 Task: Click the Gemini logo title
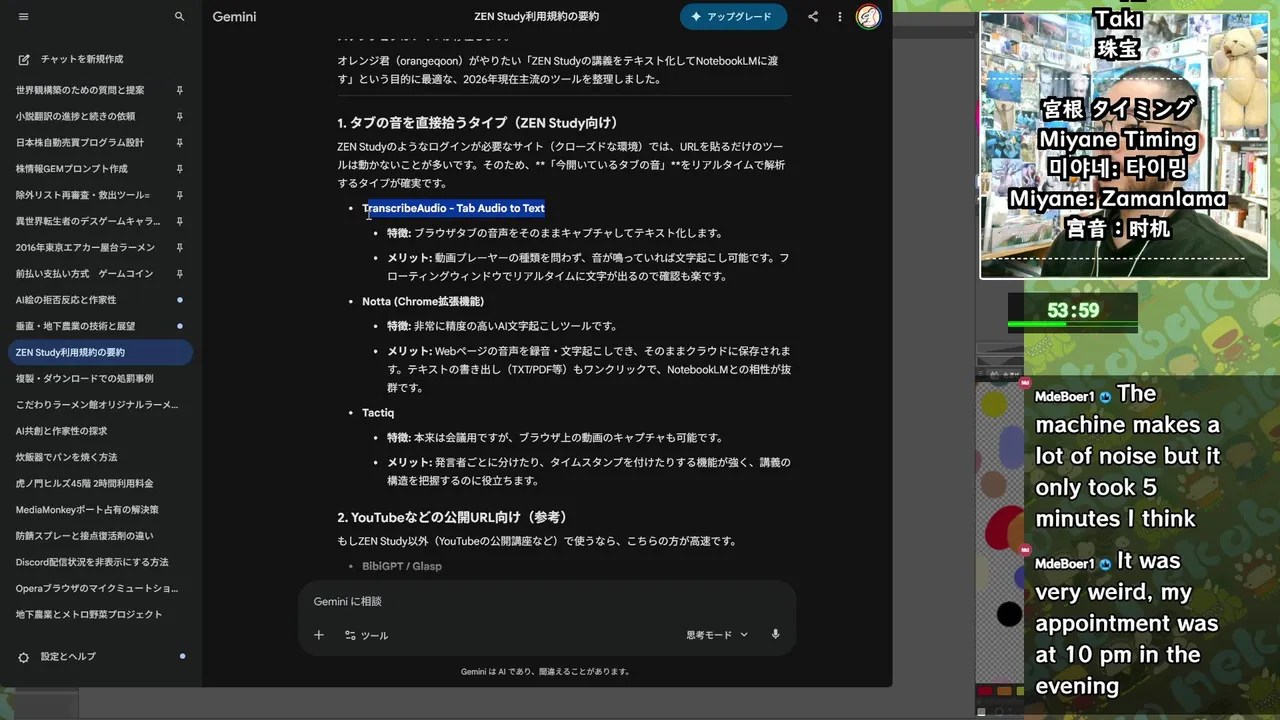click(x=234, y=17)
